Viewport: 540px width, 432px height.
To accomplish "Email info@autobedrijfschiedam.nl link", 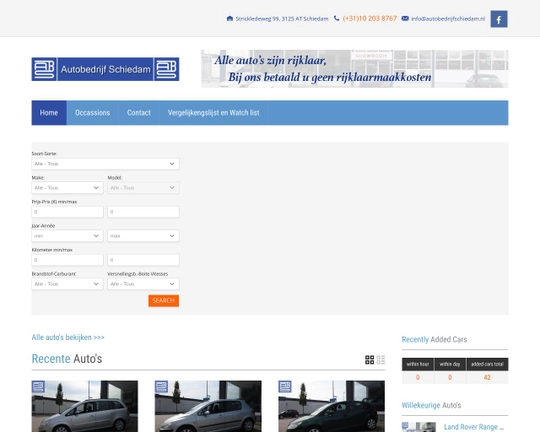I will (448, 19).
